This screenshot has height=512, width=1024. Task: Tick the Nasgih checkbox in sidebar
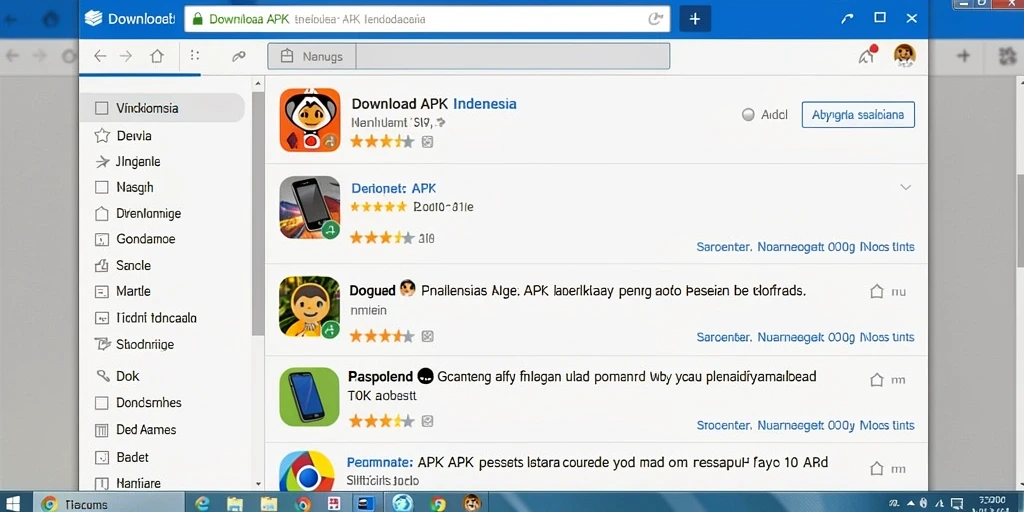point(101,187)
